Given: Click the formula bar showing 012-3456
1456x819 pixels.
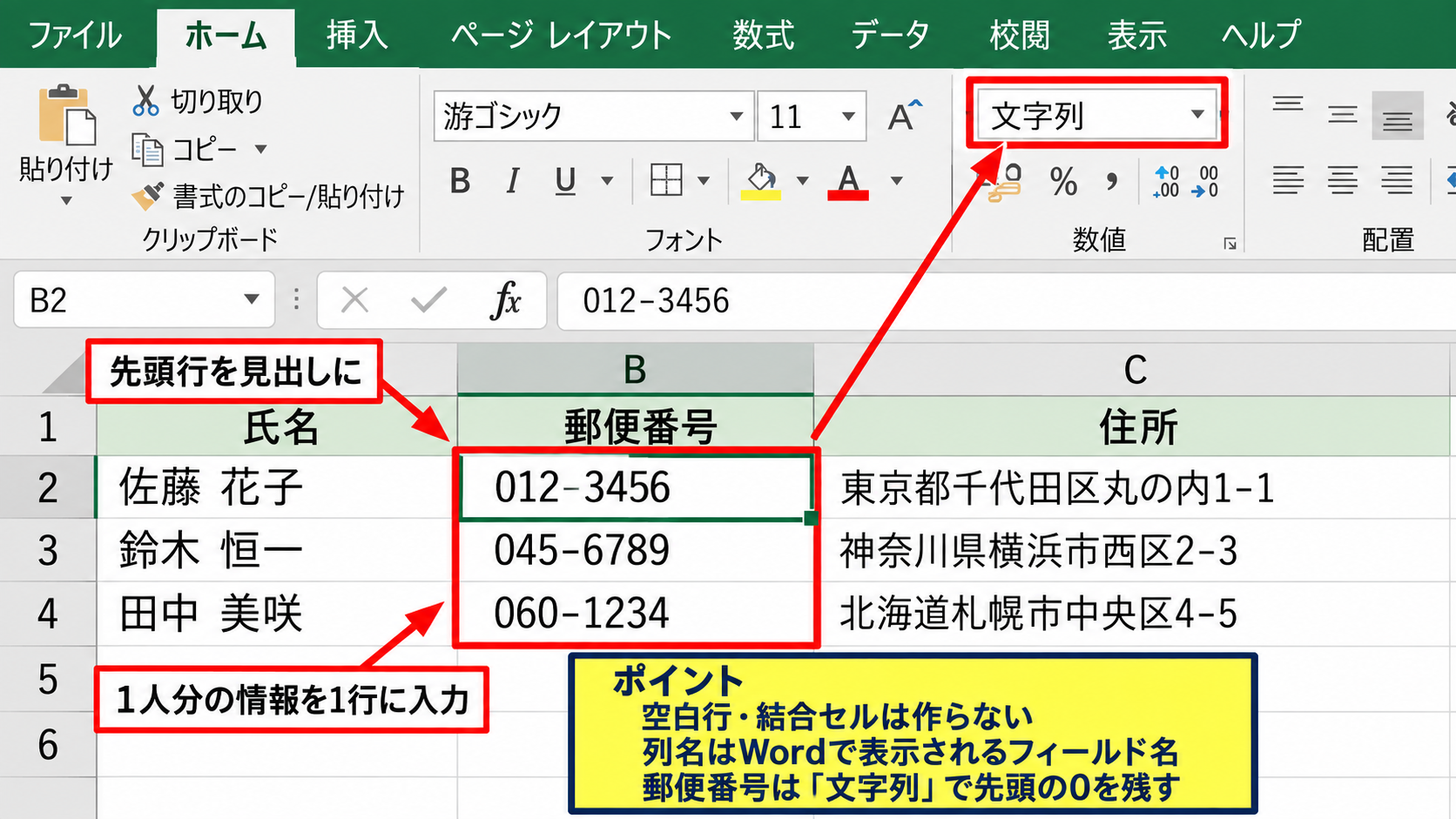Looking at the screenshot, I should pyautogui.click(x=1006, y=300).
